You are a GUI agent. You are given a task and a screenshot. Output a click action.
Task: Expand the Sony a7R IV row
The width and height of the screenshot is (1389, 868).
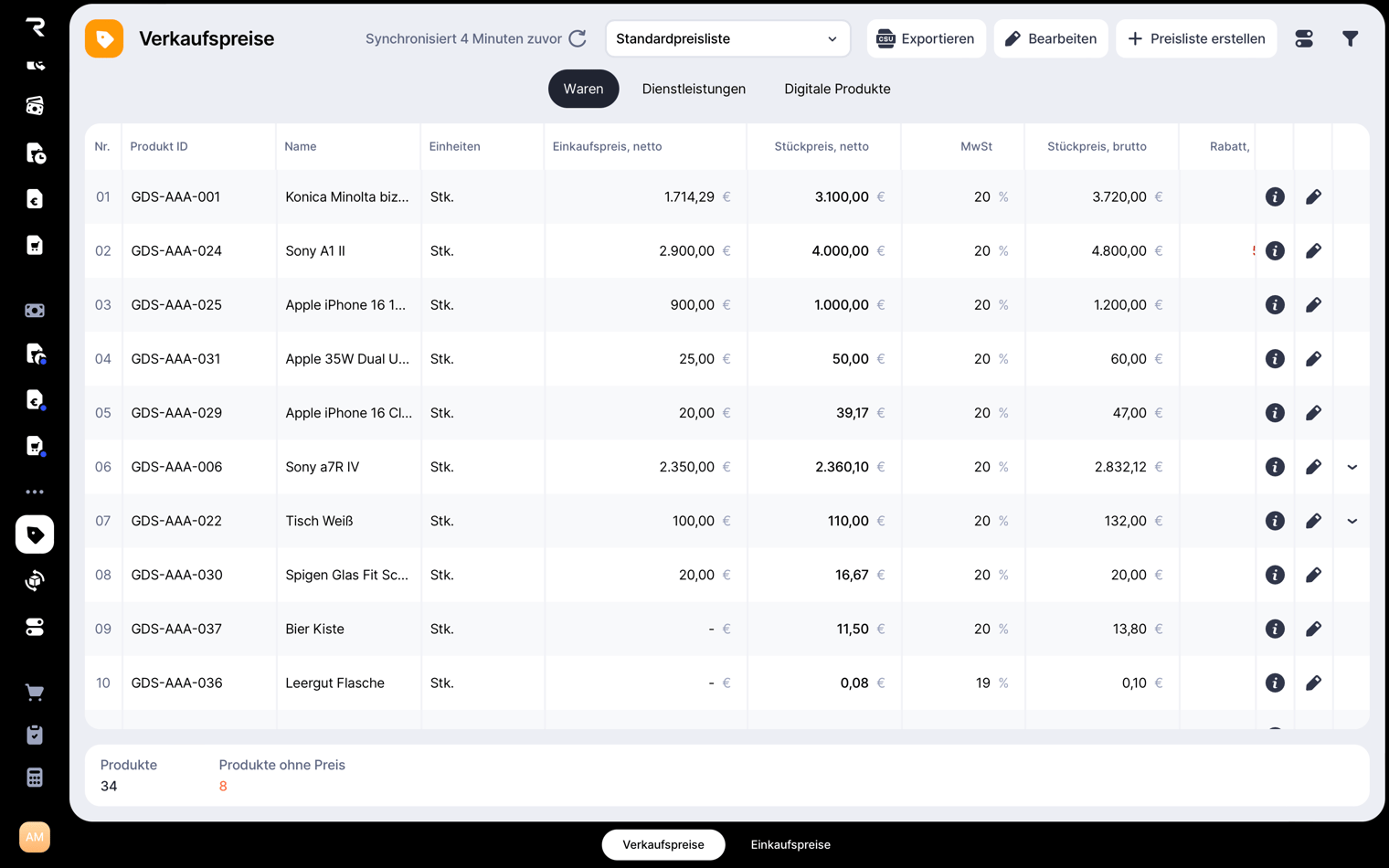click(1352, 467)
